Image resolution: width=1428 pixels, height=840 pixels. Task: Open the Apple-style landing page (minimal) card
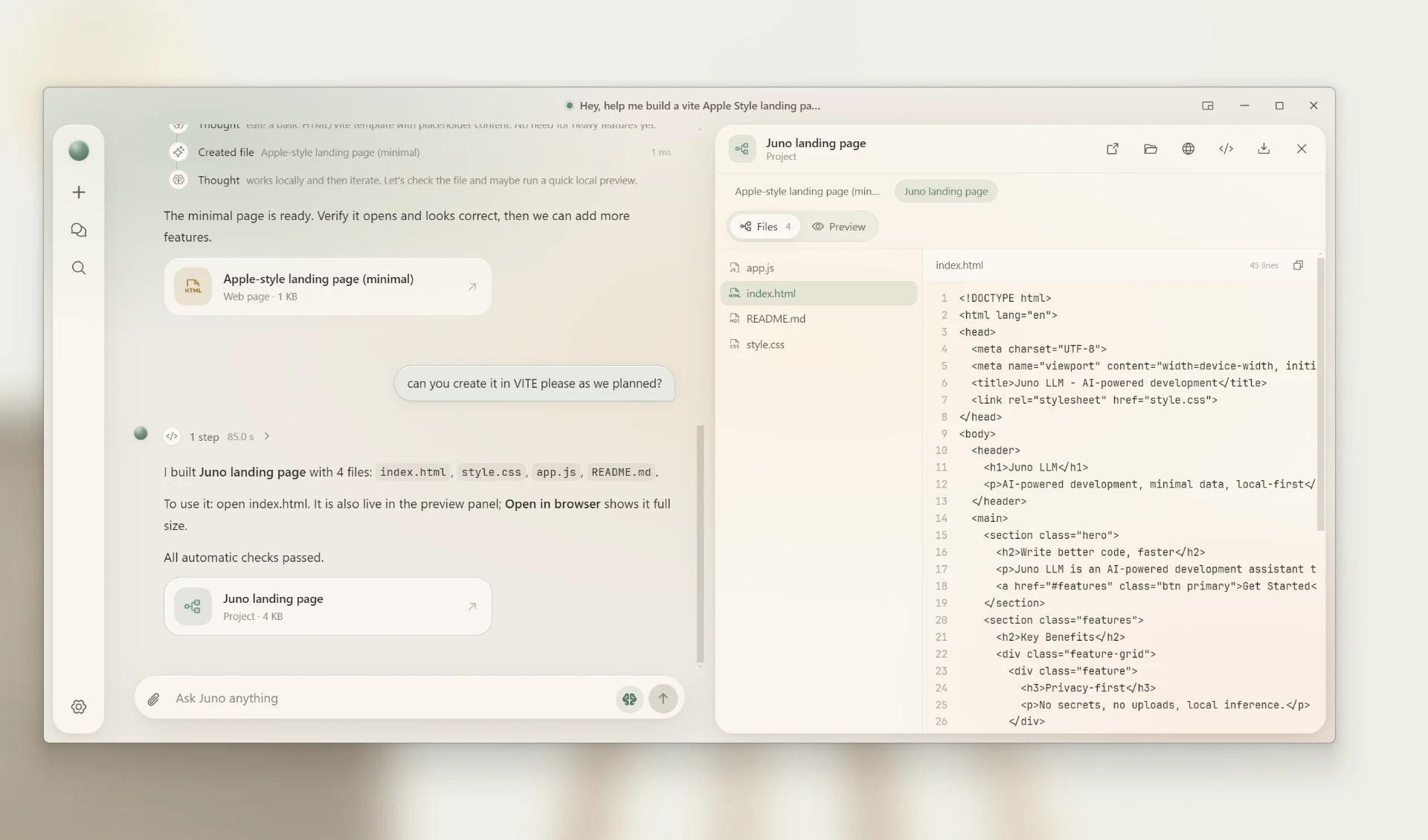(328, 287)
